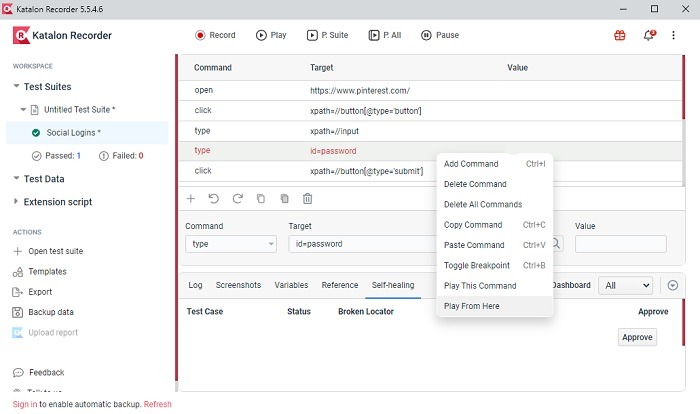Open the All filter dropdown
This screenshot has height=414, width=700.
(625, 285)
